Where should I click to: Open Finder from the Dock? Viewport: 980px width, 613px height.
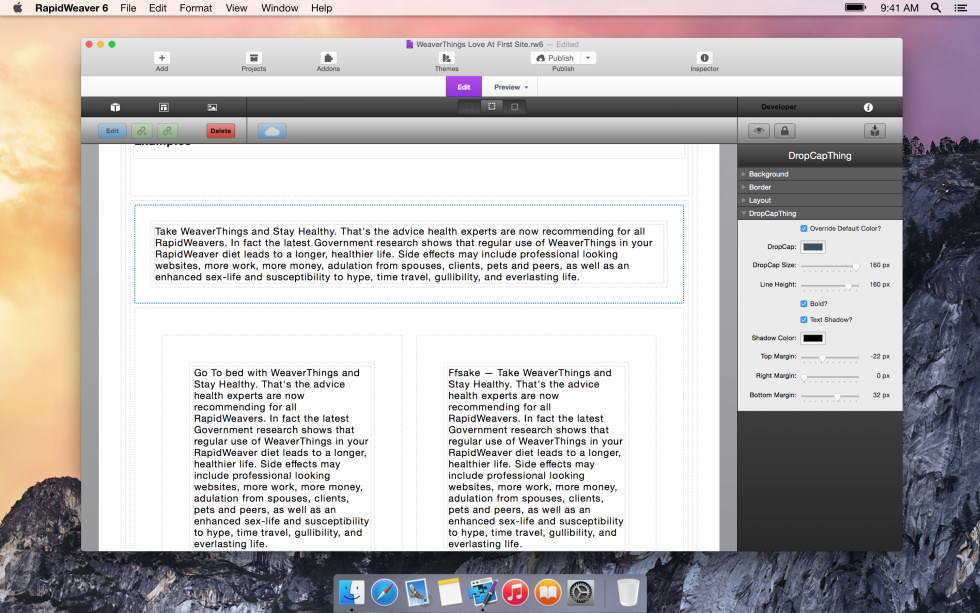pos(352,592)
